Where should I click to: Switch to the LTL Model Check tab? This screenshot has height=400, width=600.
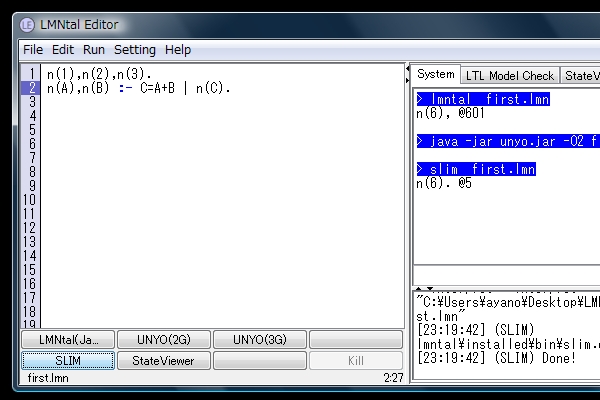click(x=510, y=75)
